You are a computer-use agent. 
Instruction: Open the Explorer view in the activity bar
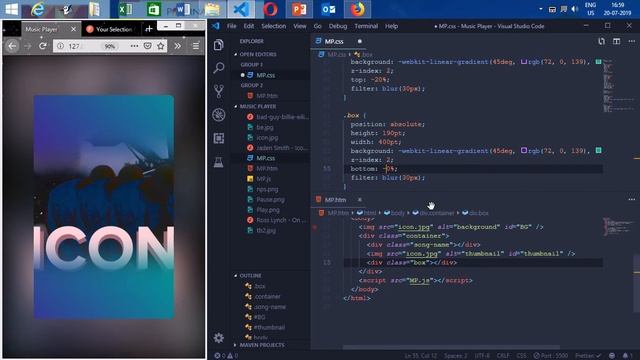tap(219, 45)
